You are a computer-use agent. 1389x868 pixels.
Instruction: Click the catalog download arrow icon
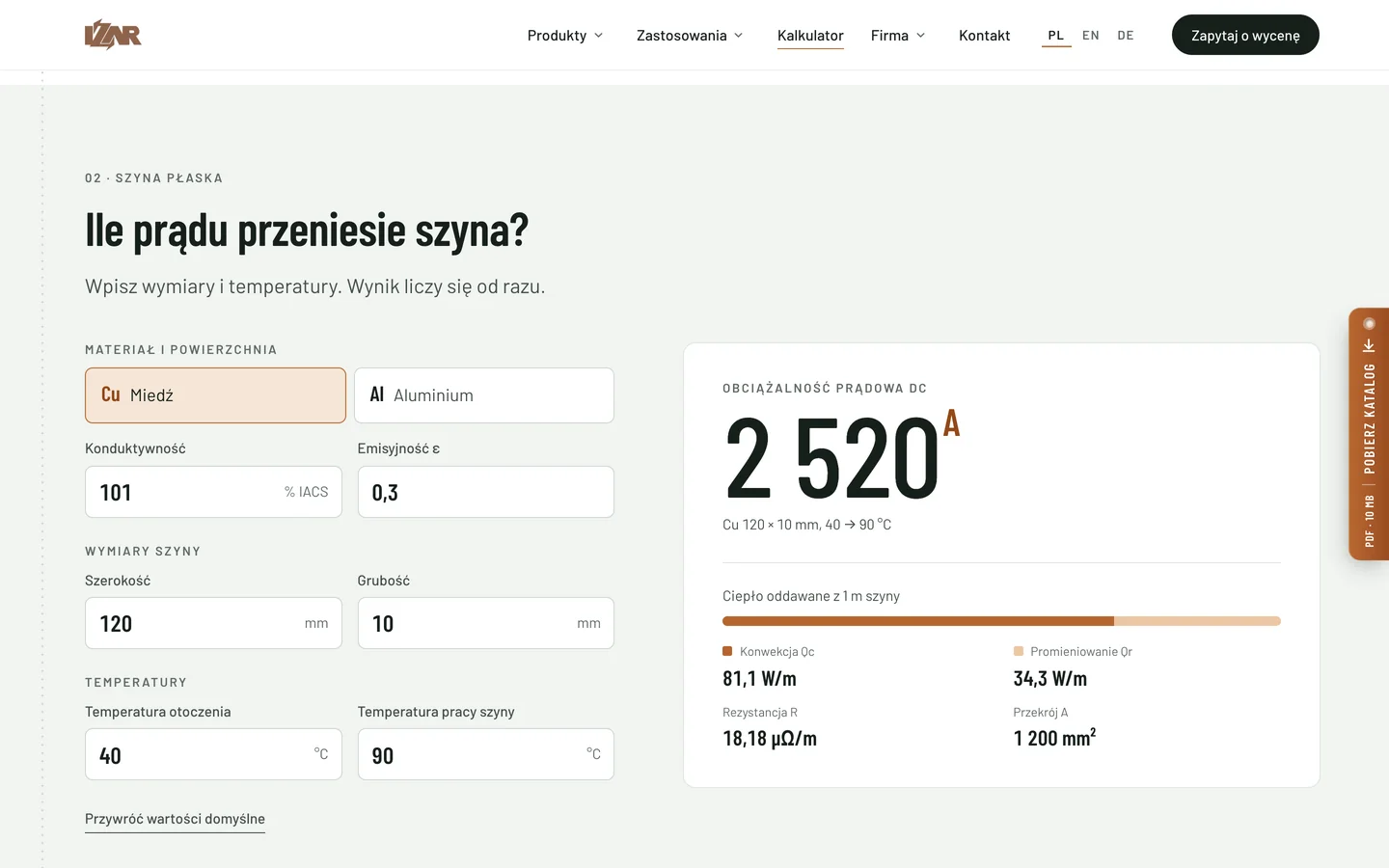pos(1369,345)
